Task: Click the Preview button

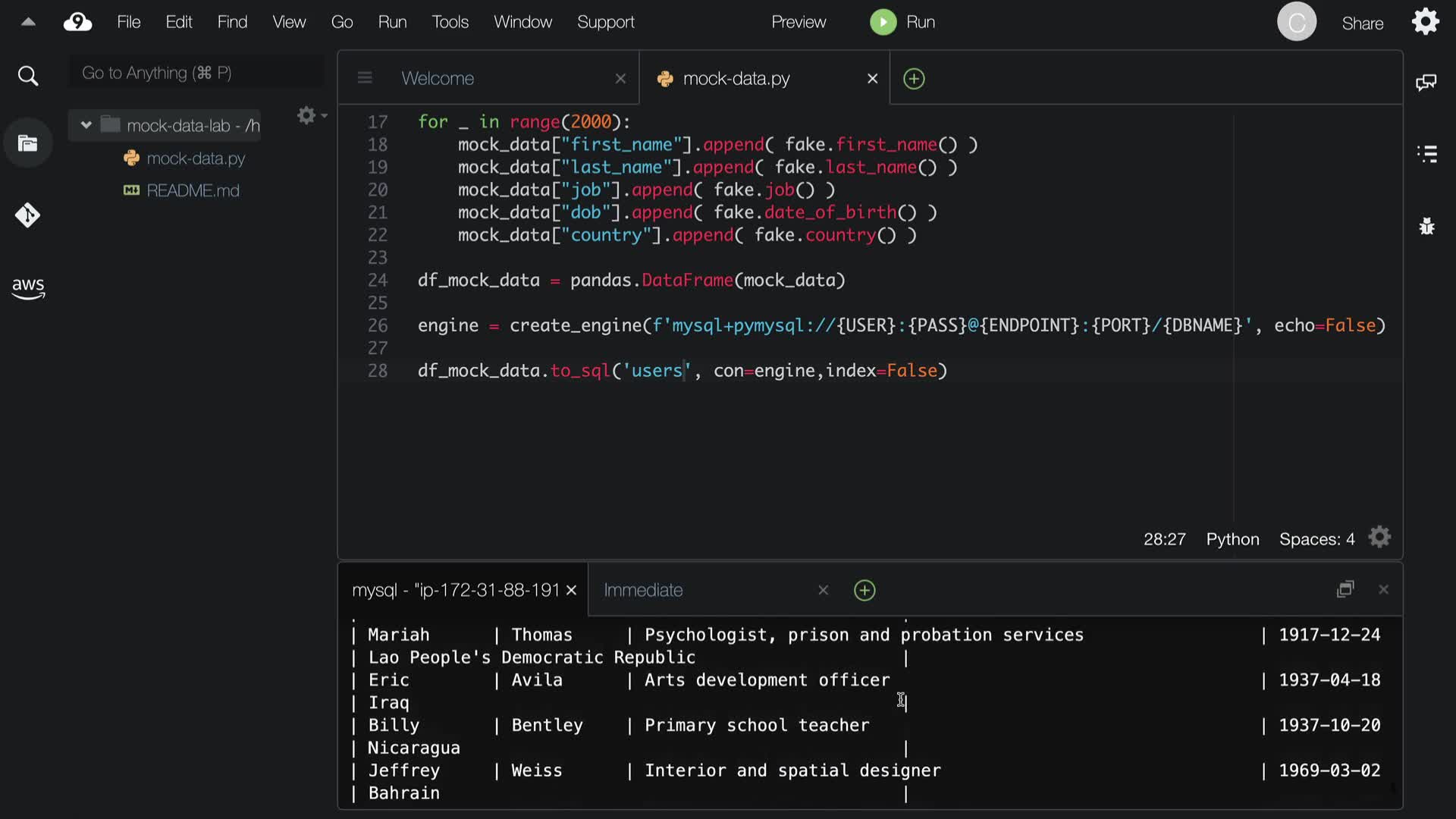Action: pos(799,22)
